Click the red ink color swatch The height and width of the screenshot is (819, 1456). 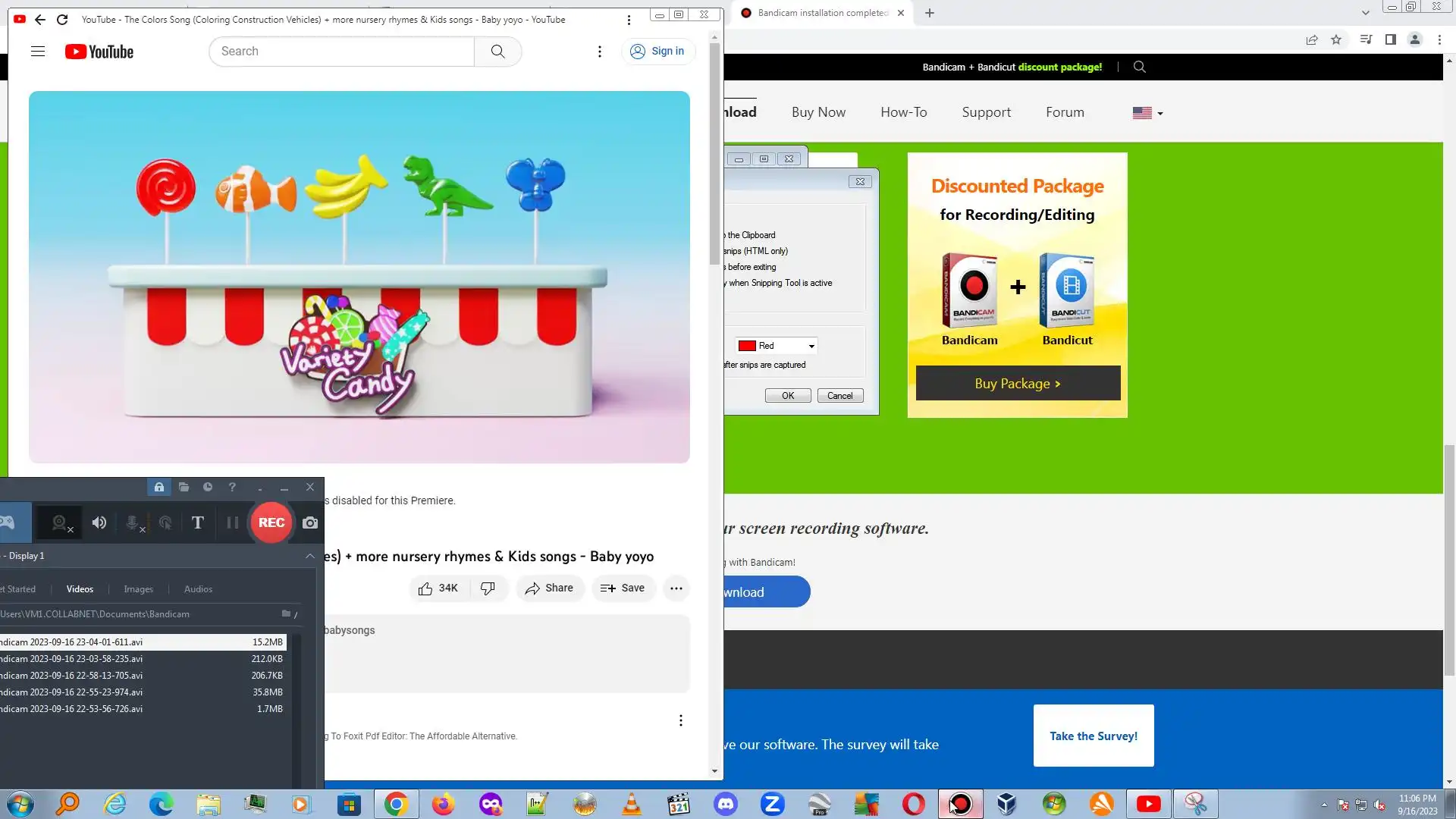tap(747, 346)
